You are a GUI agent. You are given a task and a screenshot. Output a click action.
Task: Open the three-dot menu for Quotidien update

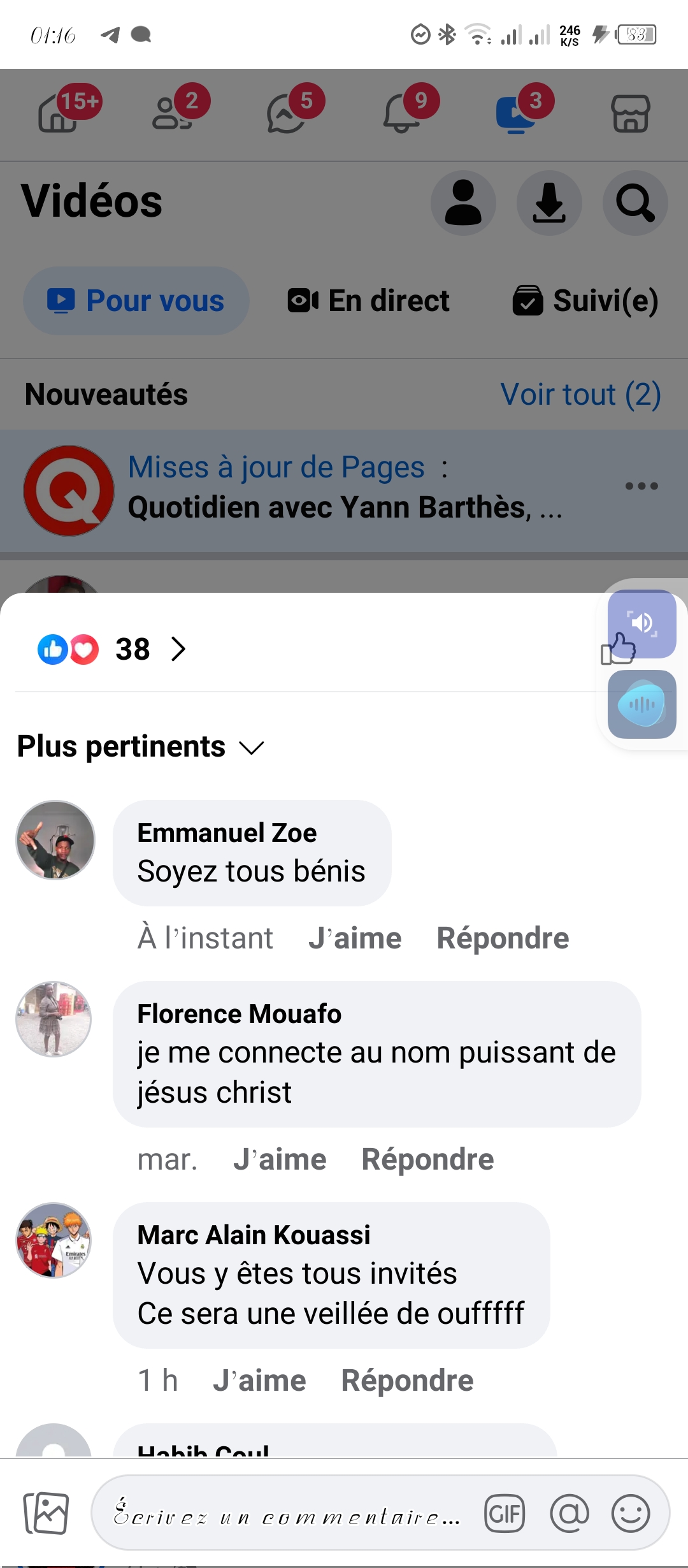(641, 486)
